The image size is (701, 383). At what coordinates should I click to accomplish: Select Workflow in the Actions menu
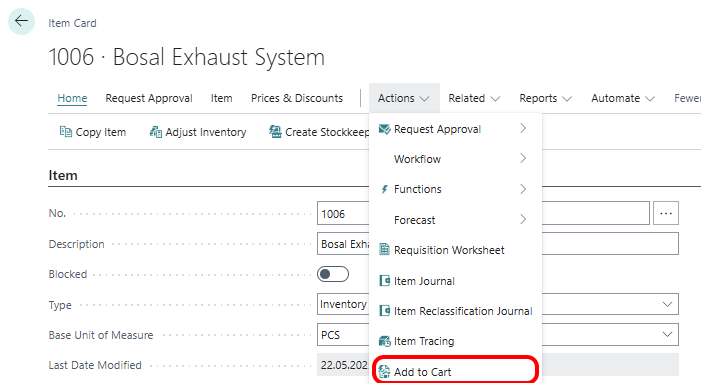(x=417, y=159)
